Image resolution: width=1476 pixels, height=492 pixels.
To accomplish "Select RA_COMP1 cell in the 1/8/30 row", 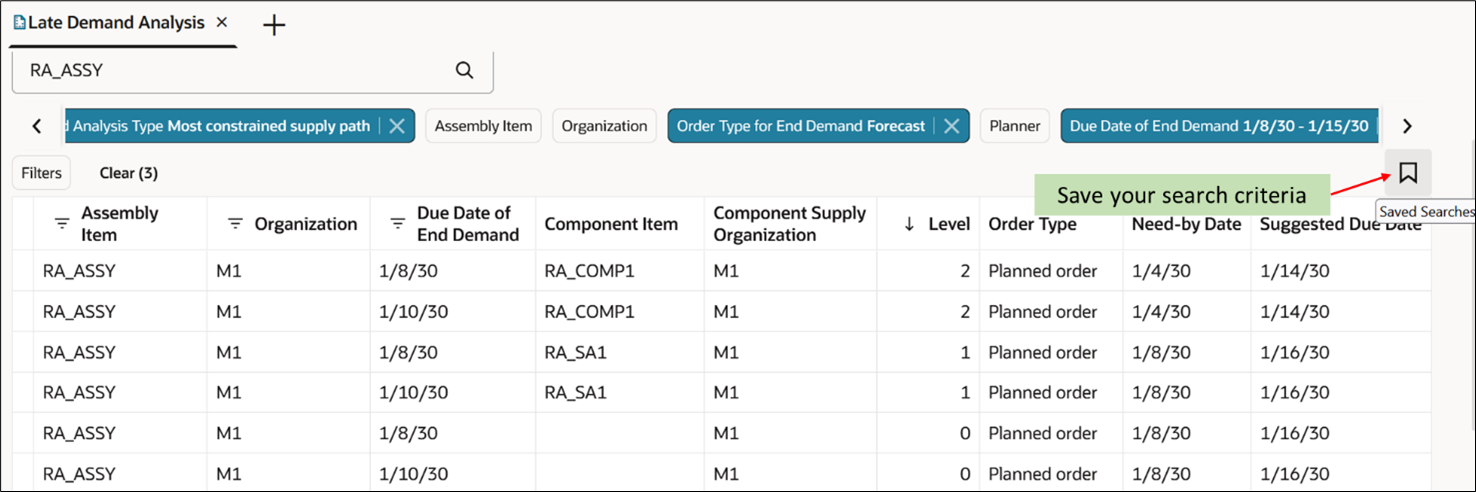I will click(619, 271).
